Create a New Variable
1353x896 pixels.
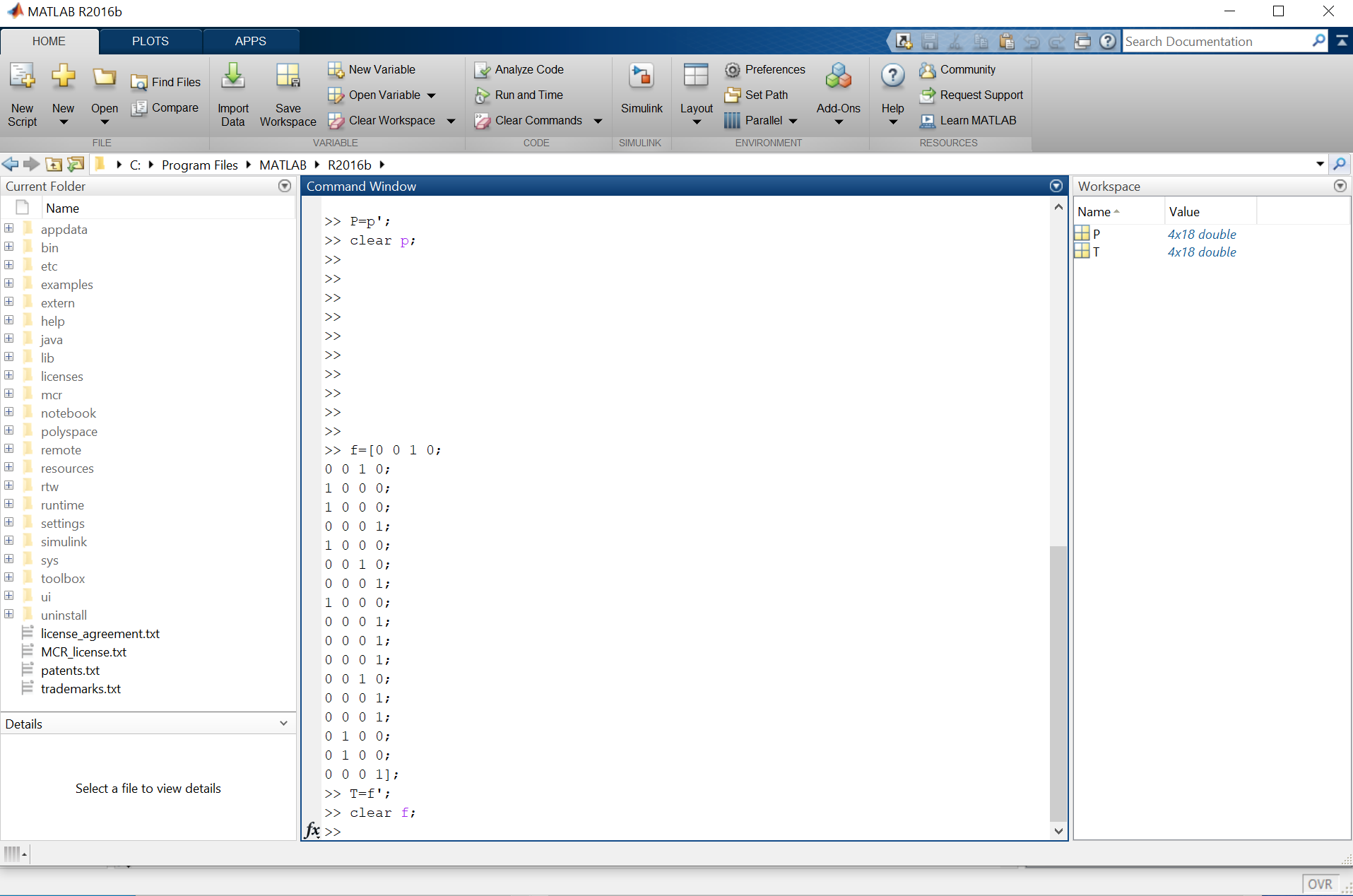pyautogui.click(x=372, y=69)
